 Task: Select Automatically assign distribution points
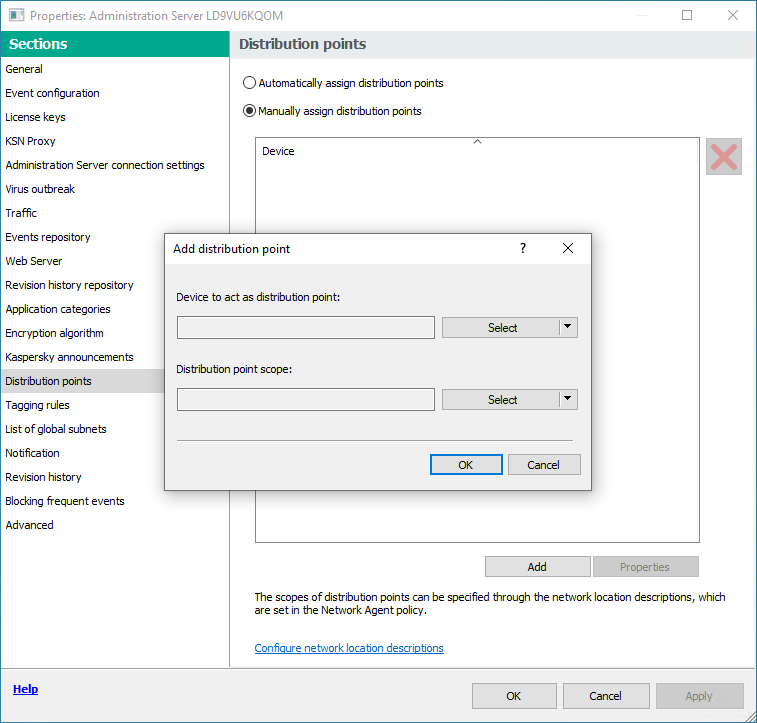pos(250,83)
